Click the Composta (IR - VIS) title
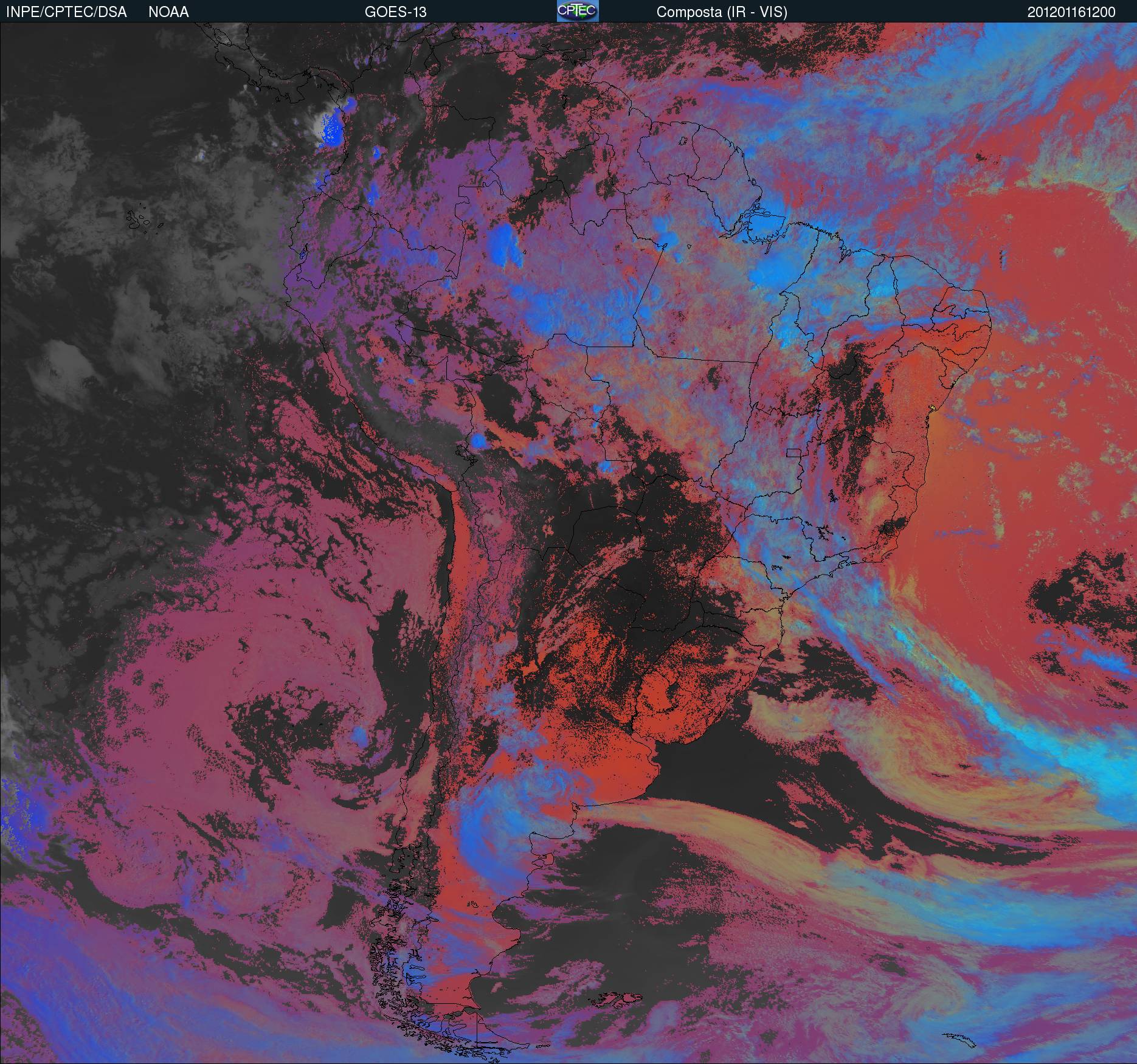 coord(722,12)
